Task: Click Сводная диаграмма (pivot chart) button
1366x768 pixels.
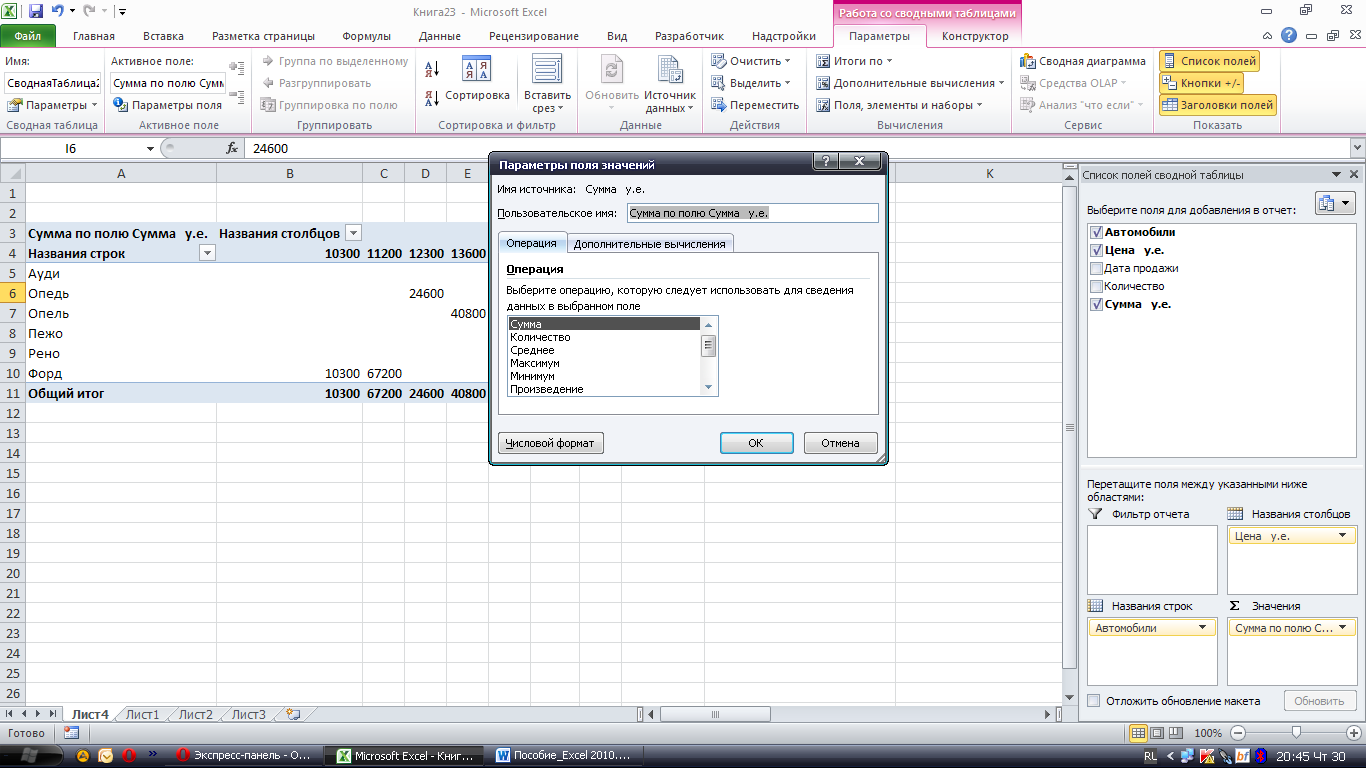Action: 1083,61
